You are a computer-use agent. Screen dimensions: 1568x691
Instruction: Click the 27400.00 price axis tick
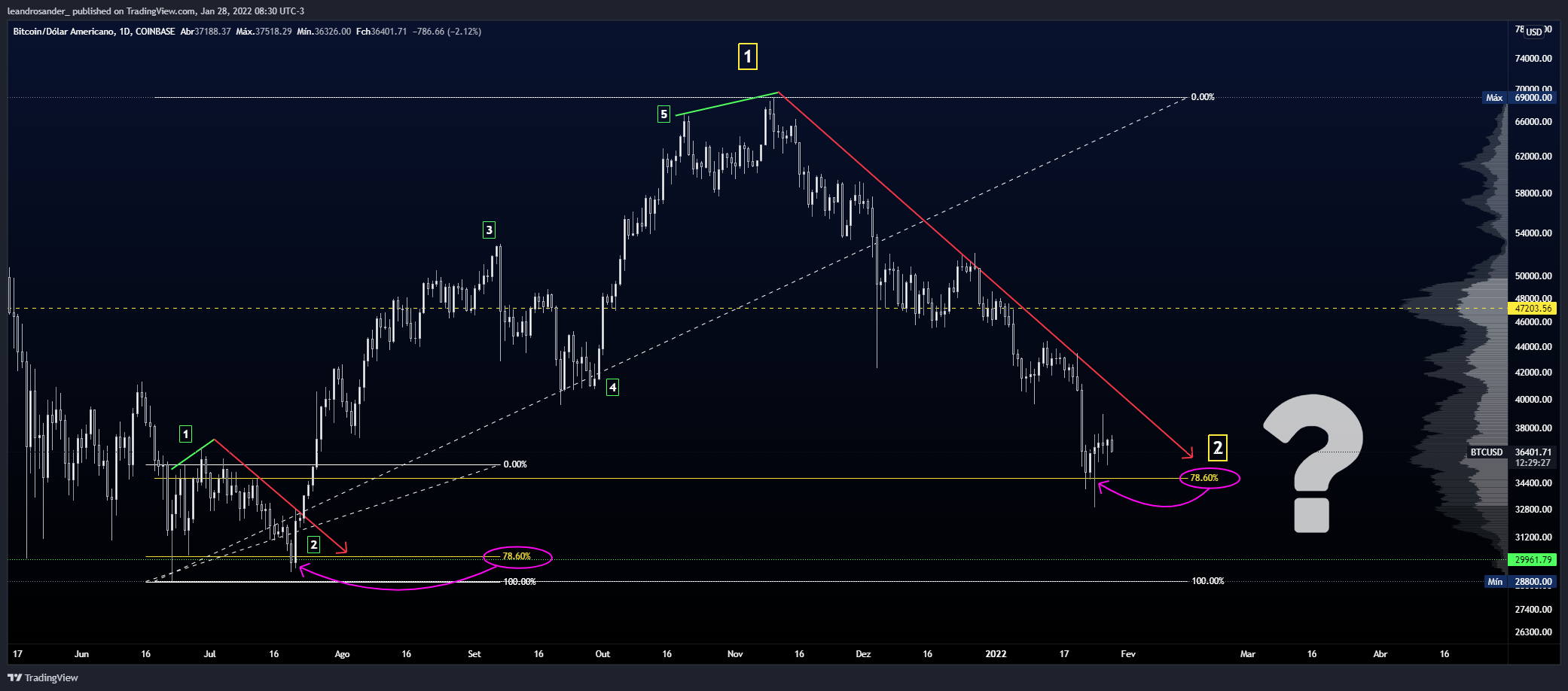(x=1533, y=610)
